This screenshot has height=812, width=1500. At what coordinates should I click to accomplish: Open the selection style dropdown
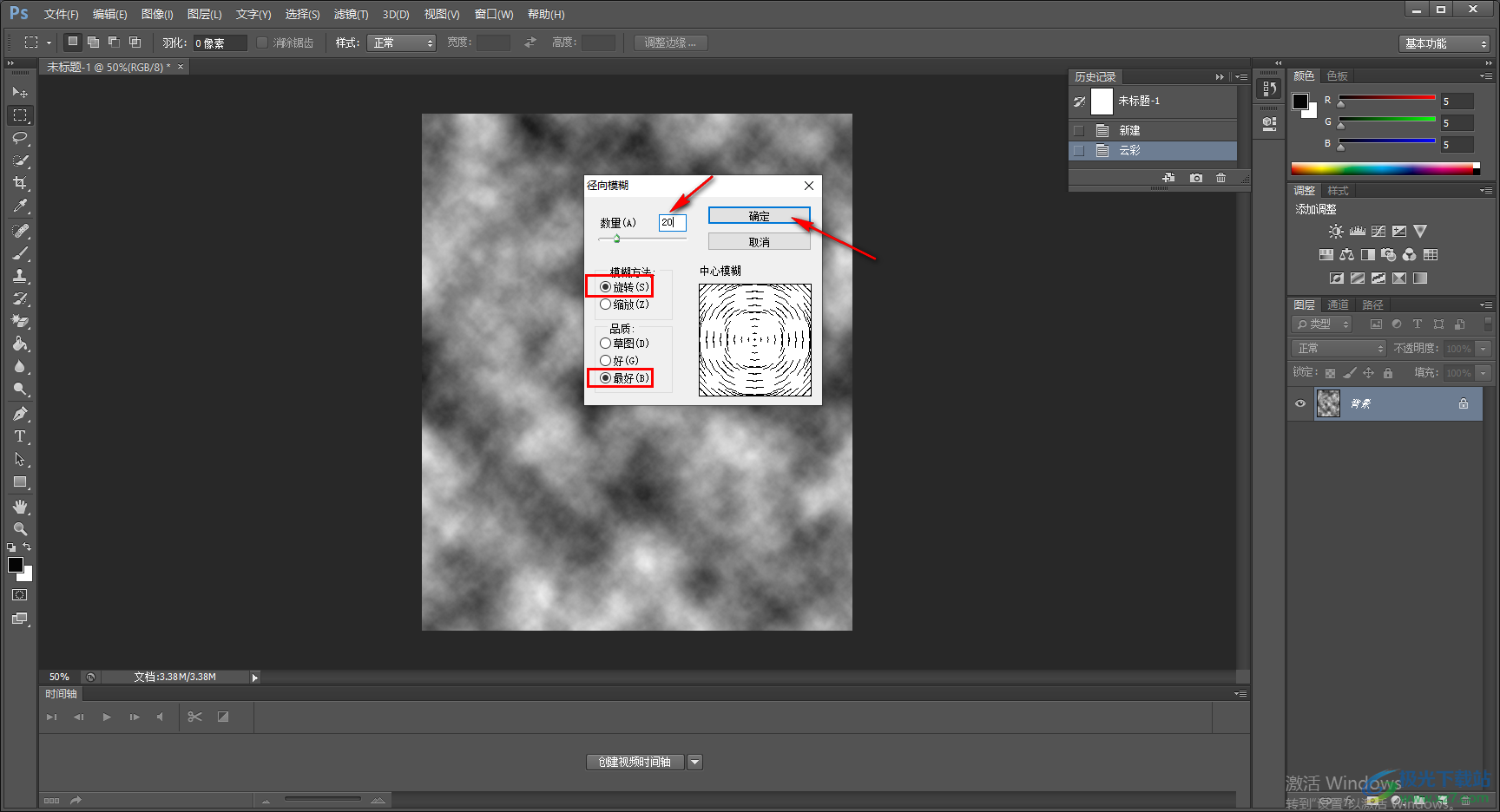coord(401,43)
